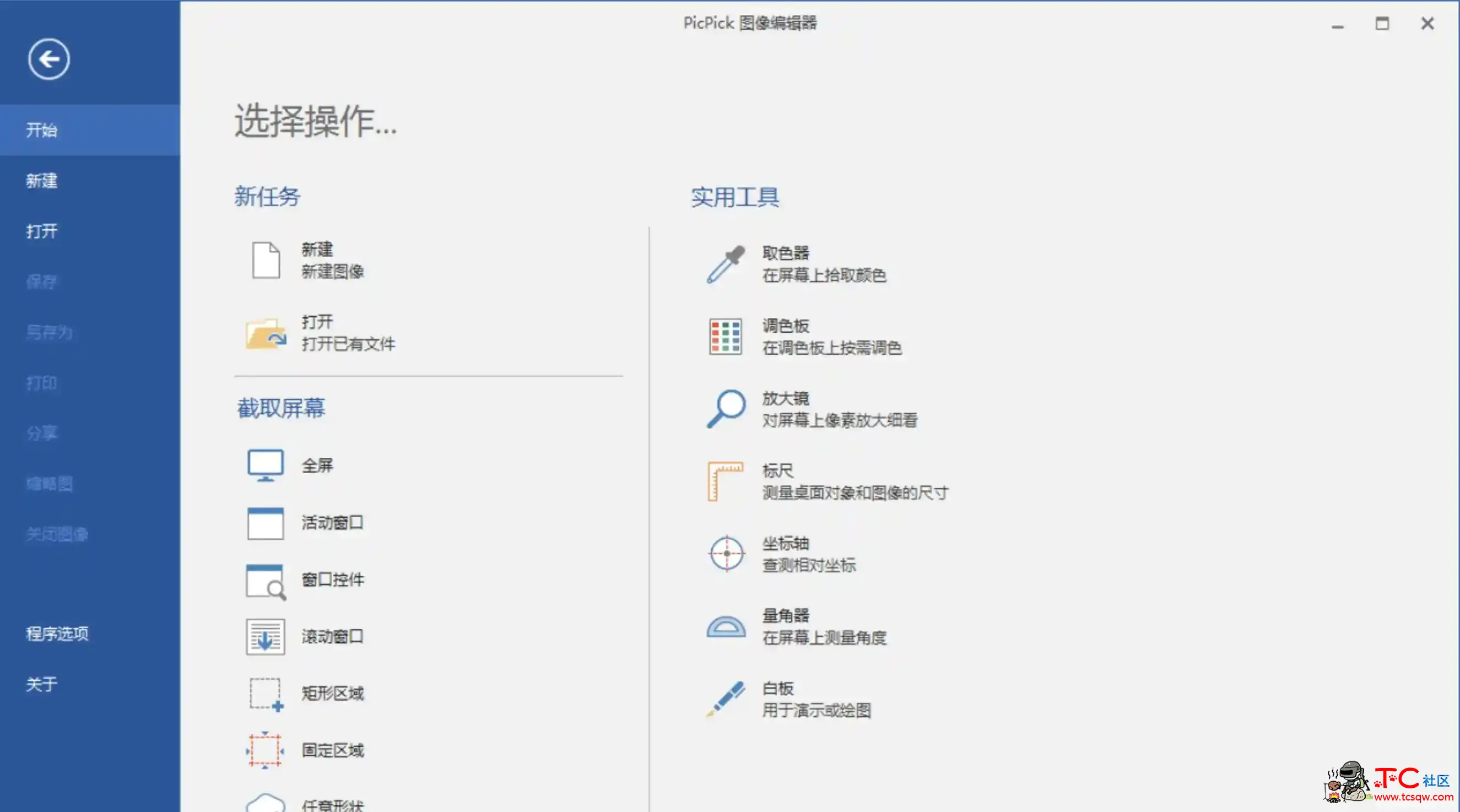1460x812 pixels.
Task: Click the window control capture icon
Action: click(266, 581)
